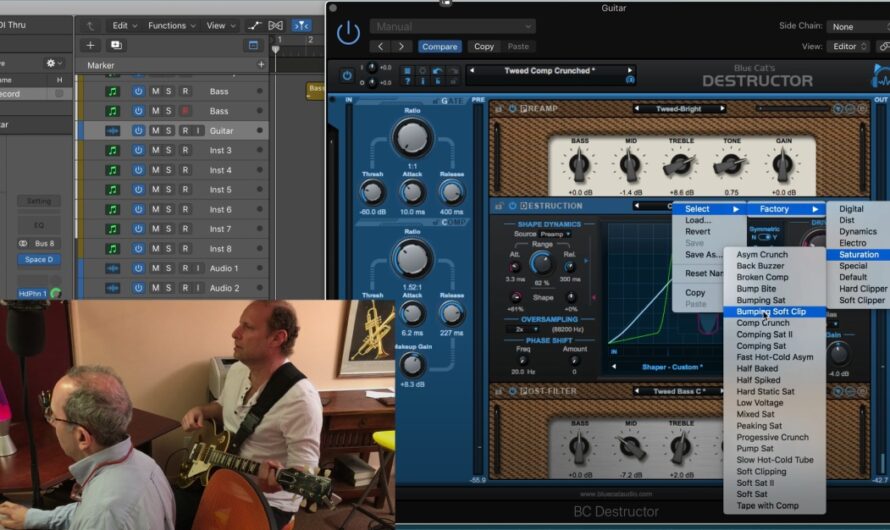
Task: Click the Blue Cat Audio logo icon
Action: [880, 76]
